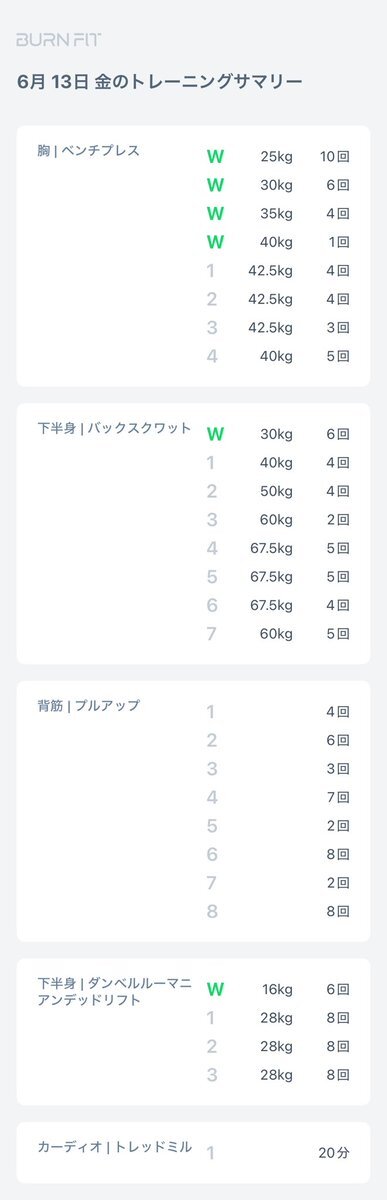Click the 10回 reps on the 25kg warm-up
Screen dimensions: 387x1200
[334, 157]
